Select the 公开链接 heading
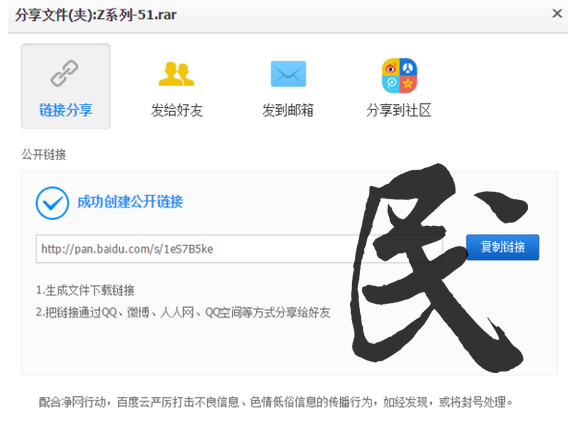The image size is (578, 423). 44,154
